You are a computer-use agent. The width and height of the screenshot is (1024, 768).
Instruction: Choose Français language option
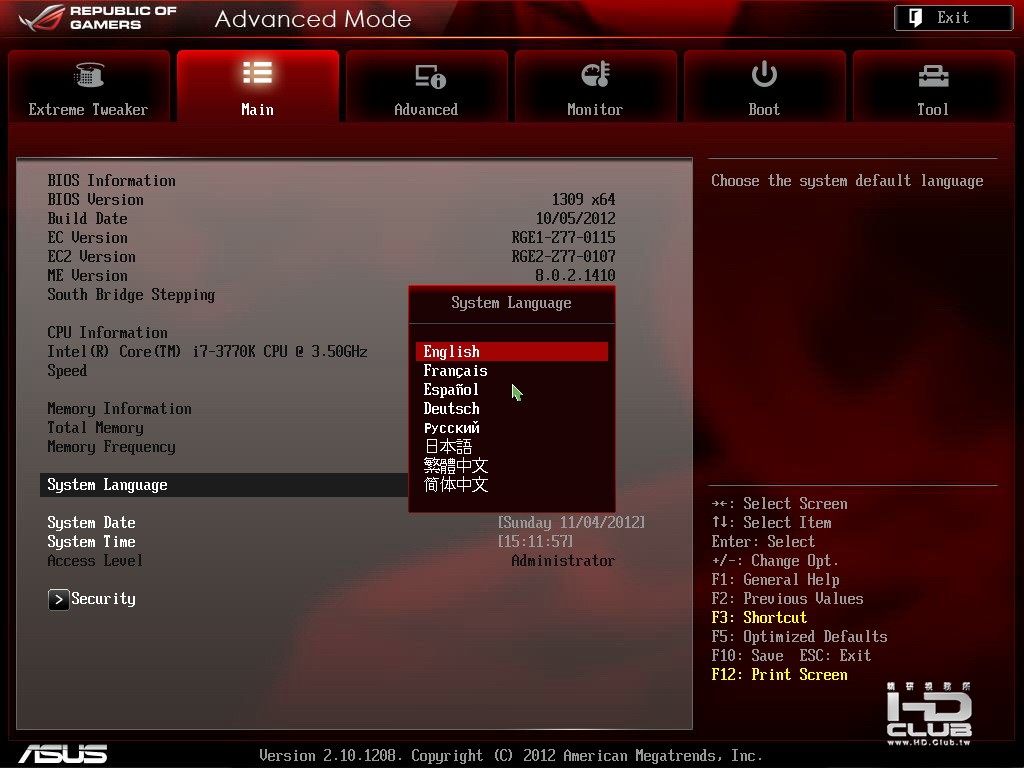click(x=455, y=371)
